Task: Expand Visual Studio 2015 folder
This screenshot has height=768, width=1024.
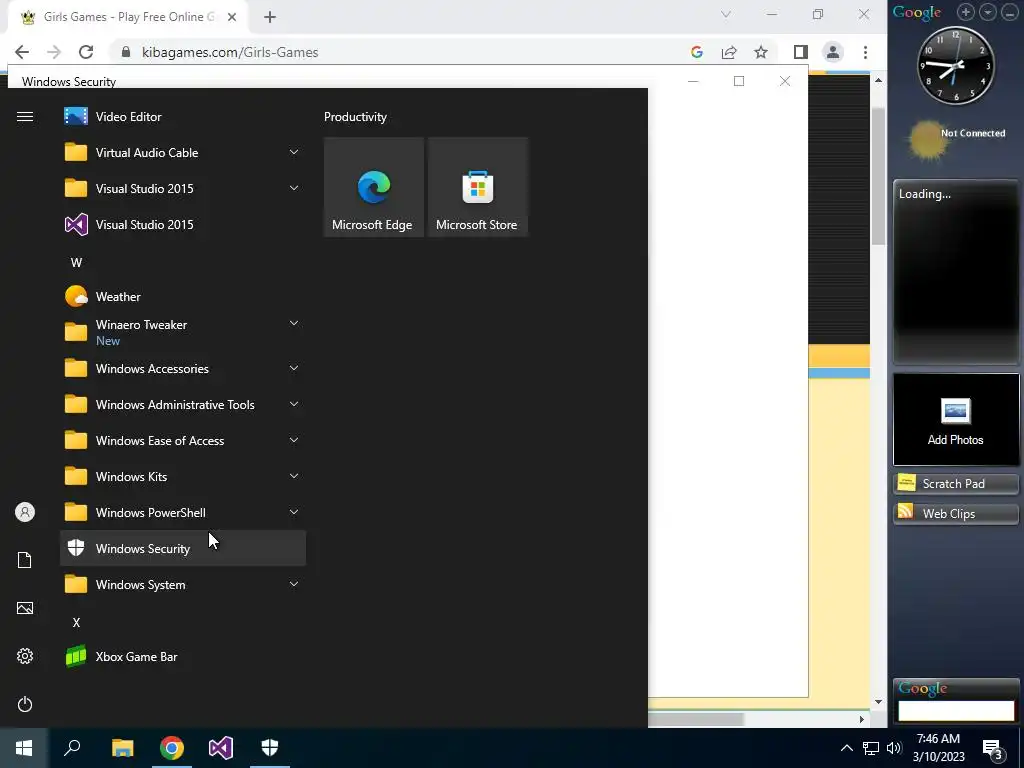Action: pyautogui.click(x=294, y=188)
